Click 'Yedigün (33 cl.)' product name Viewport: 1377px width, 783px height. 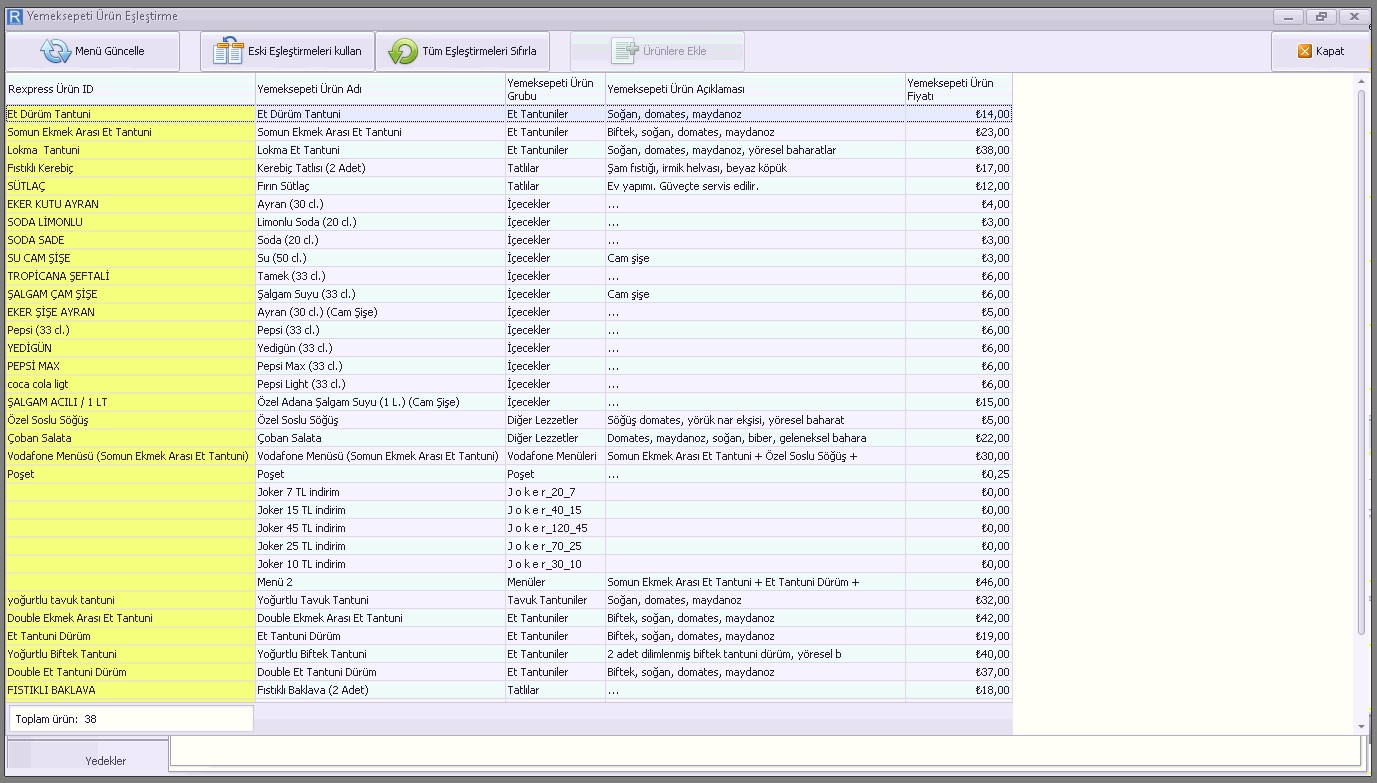coord(295,348)
